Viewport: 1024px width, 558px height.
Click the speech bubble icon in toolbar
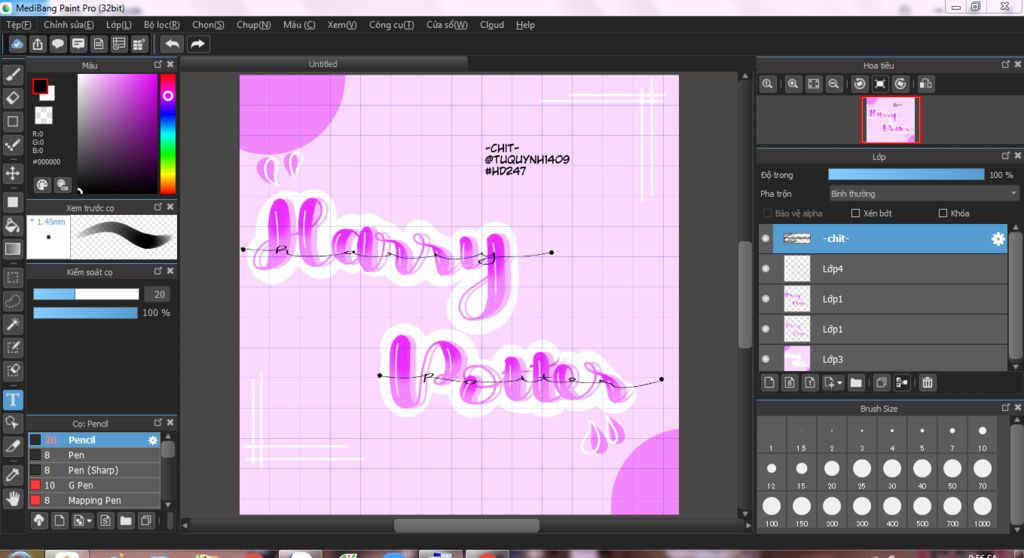[x=58, y=44]
